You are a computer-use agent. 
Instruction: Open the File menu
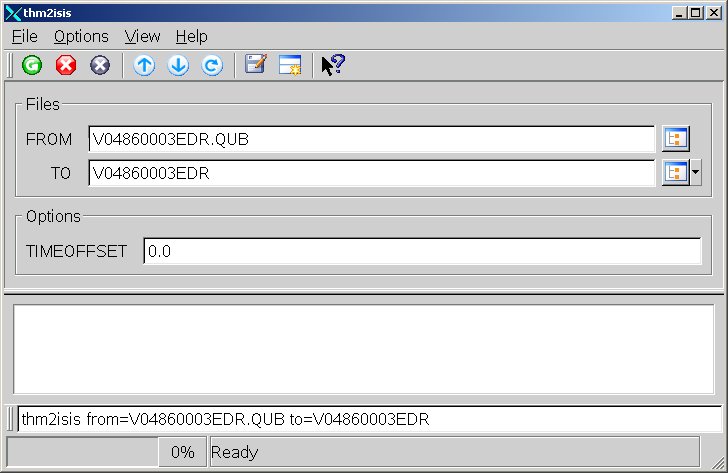point(25,36)
